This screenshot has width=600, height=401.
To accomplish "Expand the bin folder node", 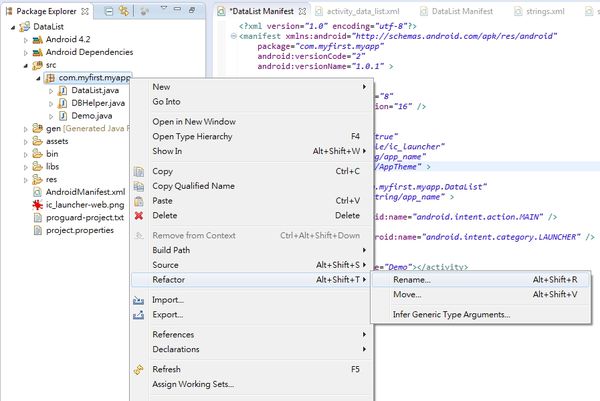I will click(x=26, y=155).
